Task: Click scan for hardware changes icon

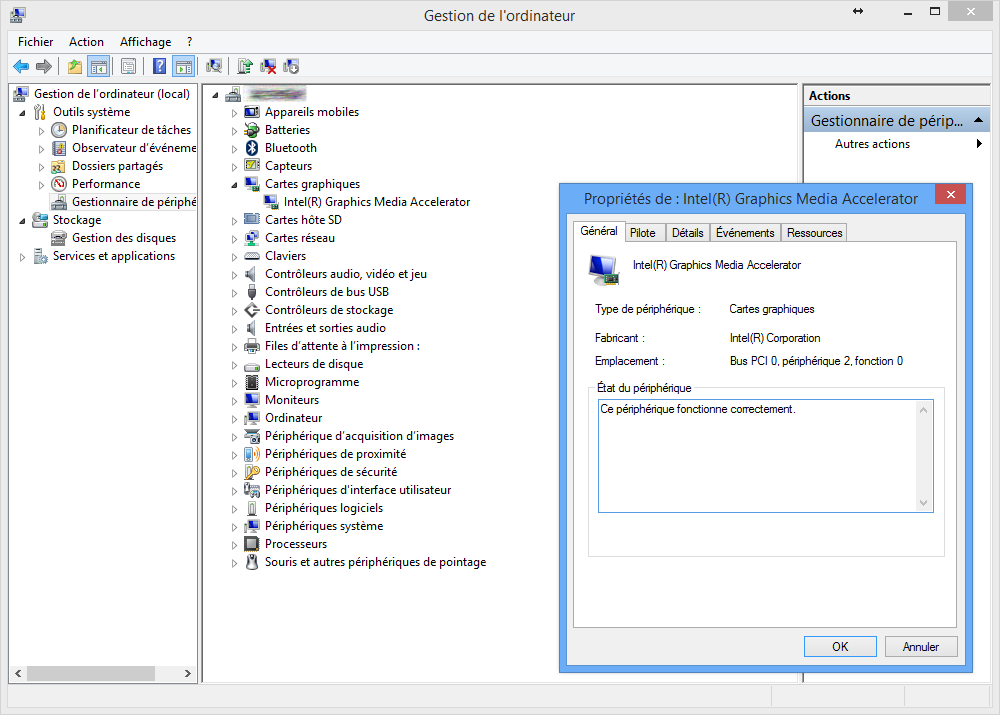Action: [214, 67]
